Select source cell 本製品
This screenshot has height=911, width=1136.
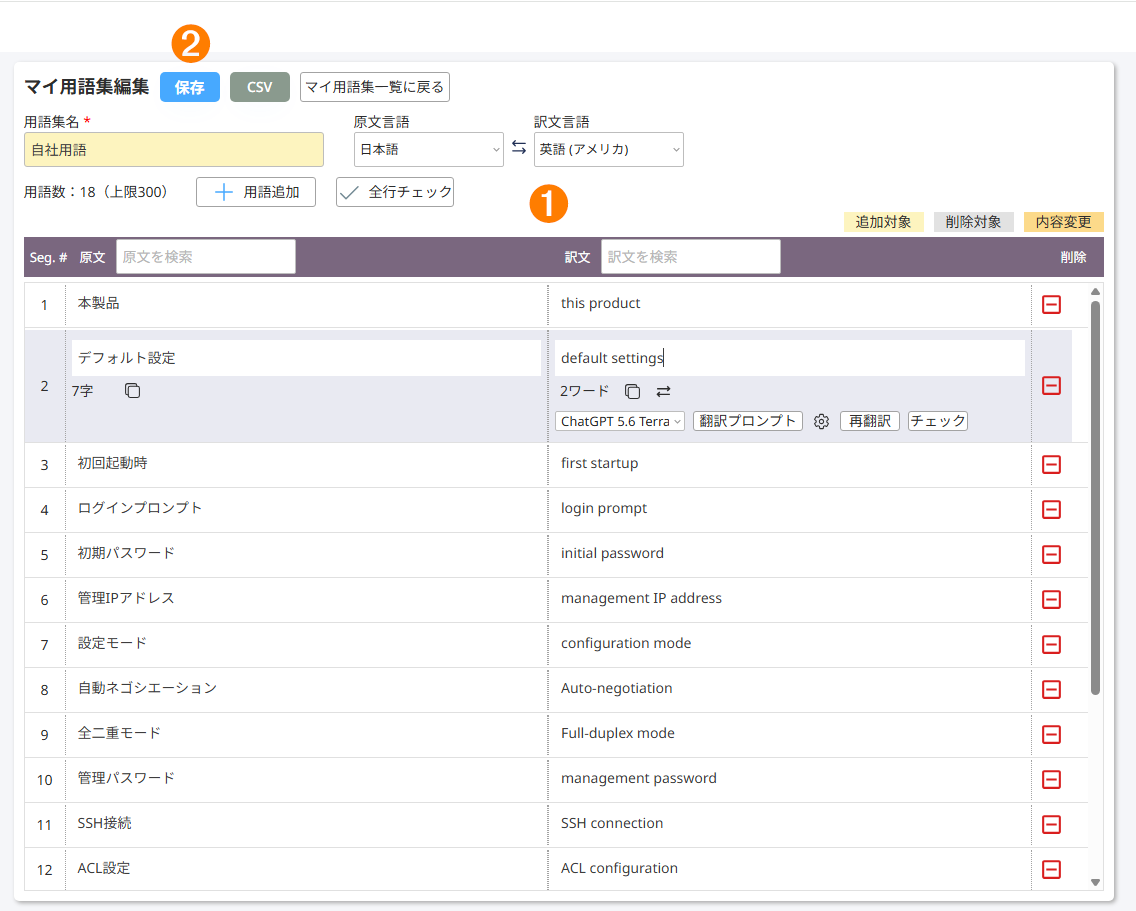[x=306, y=304]
